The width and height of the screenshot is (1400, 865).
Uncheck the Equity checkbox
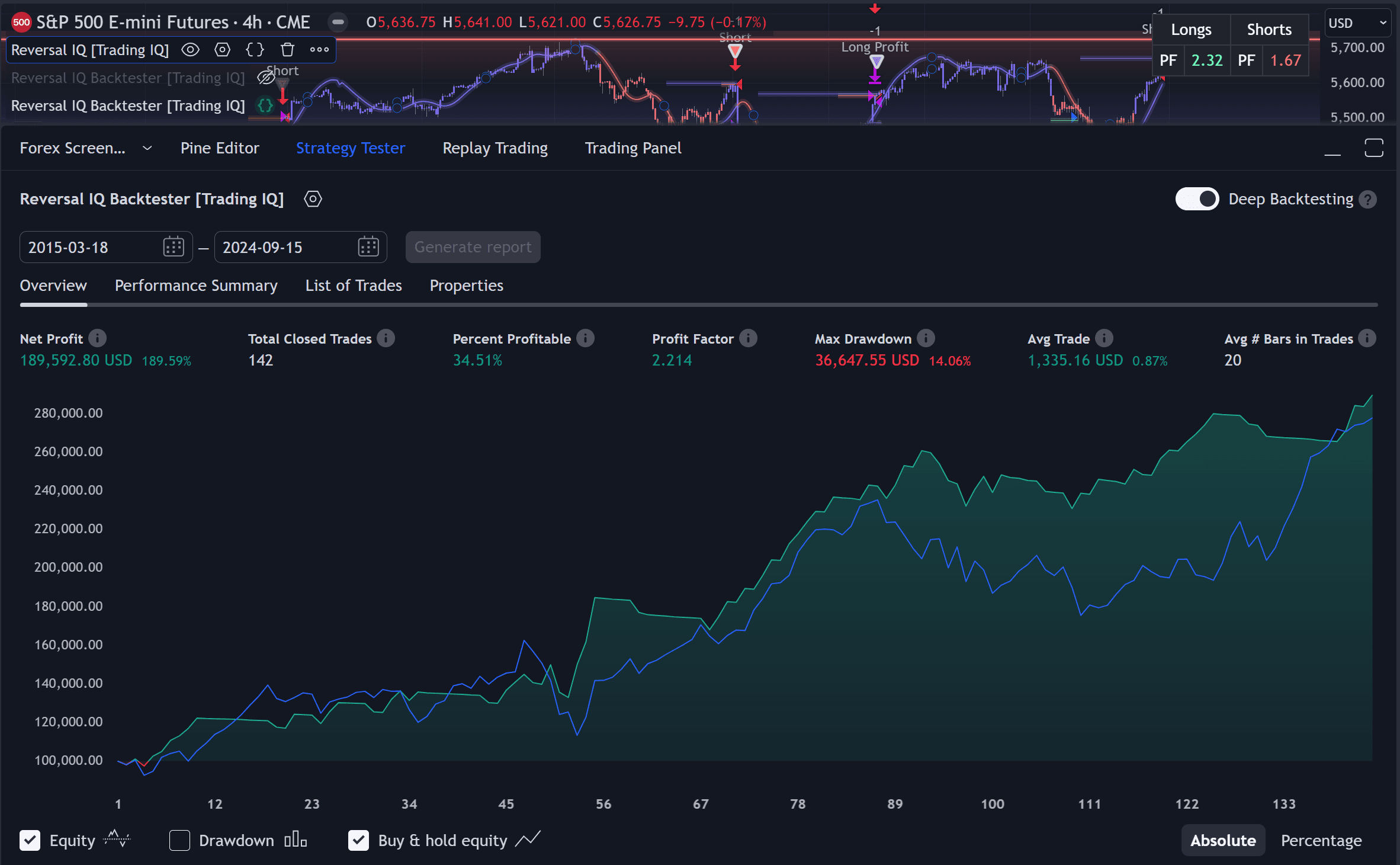(x=30, y=840)
